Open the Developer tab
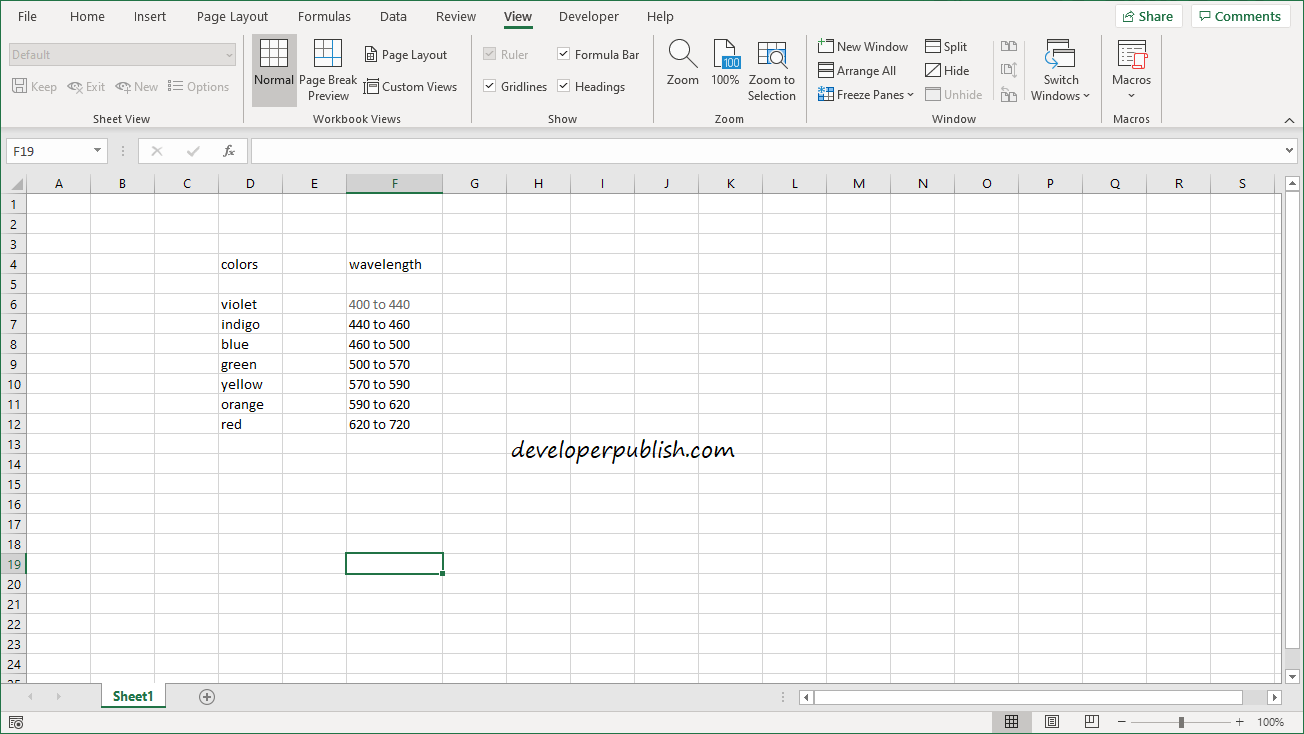This screenshot has height=734, width=1304. (588, 16)
